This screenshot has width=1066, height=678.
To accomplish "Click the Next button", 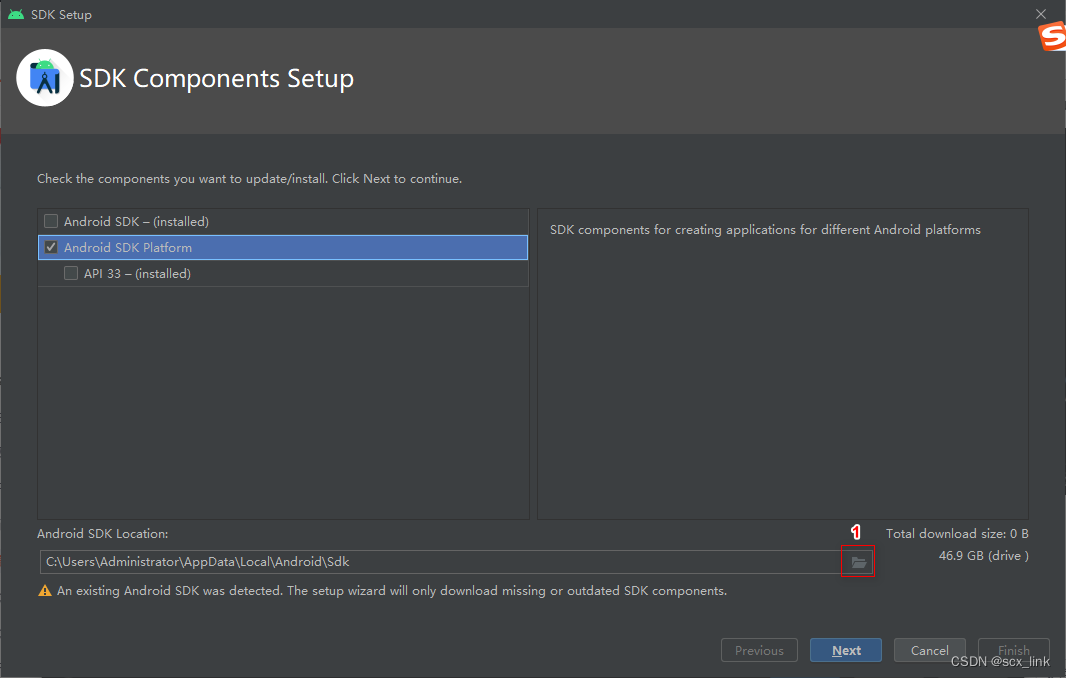I will click(846, 650).
